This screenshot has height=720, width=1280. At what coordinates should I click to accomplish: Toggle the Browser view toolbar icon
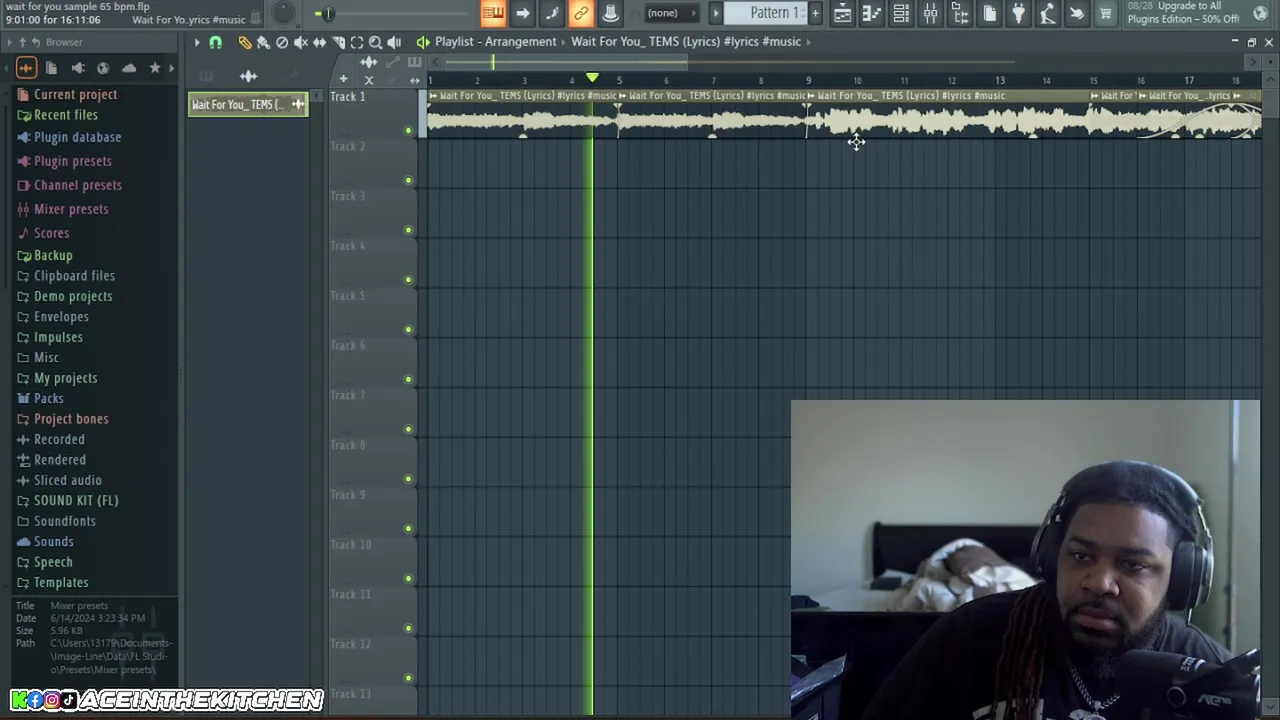click(960, 13)
